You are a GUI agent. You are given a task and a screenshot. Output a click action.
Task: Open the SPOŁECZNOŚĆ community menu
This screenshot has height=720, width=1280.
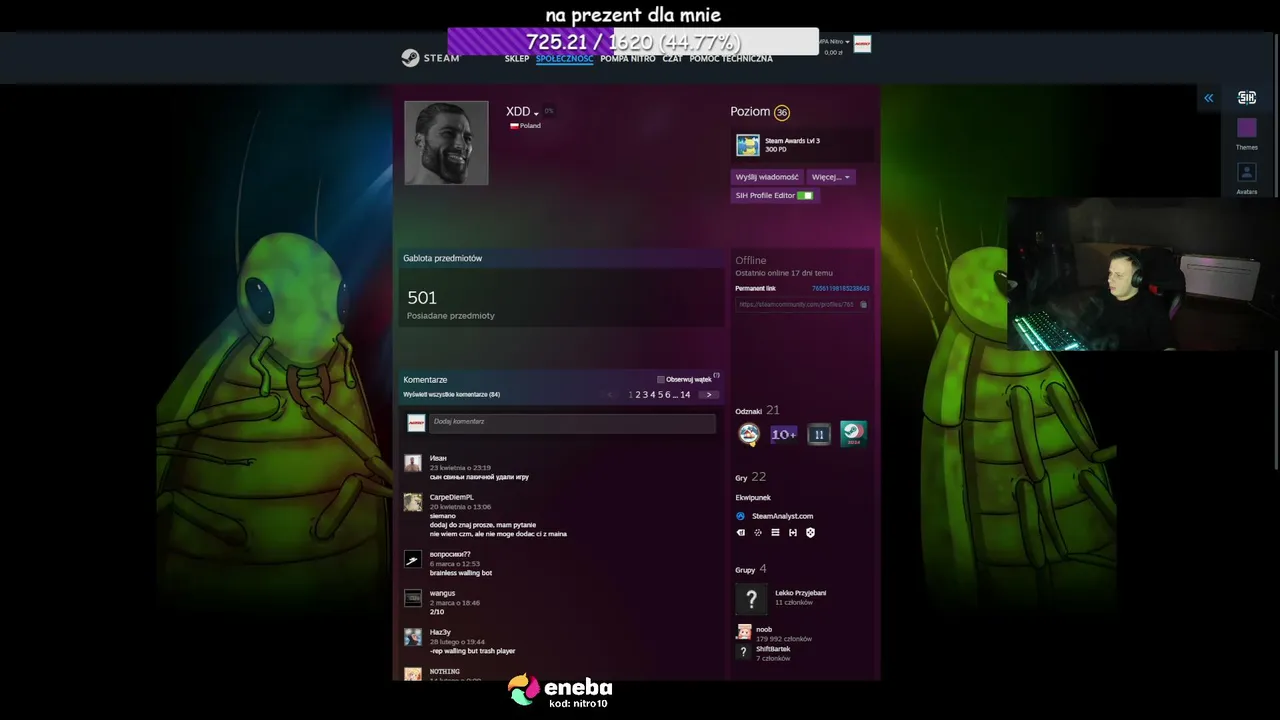564,59
